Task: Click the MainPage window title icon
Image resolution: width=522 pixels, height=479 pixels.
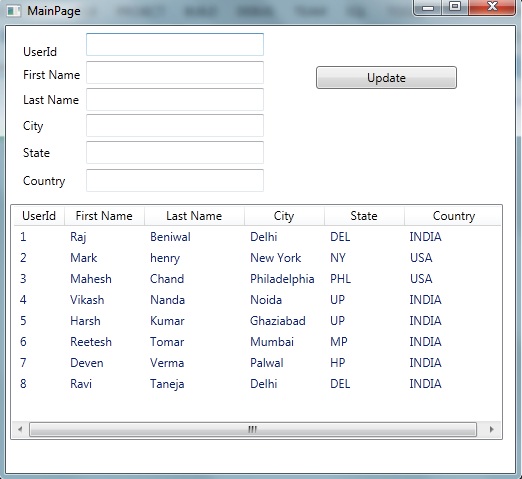Action: pos(14,11)
